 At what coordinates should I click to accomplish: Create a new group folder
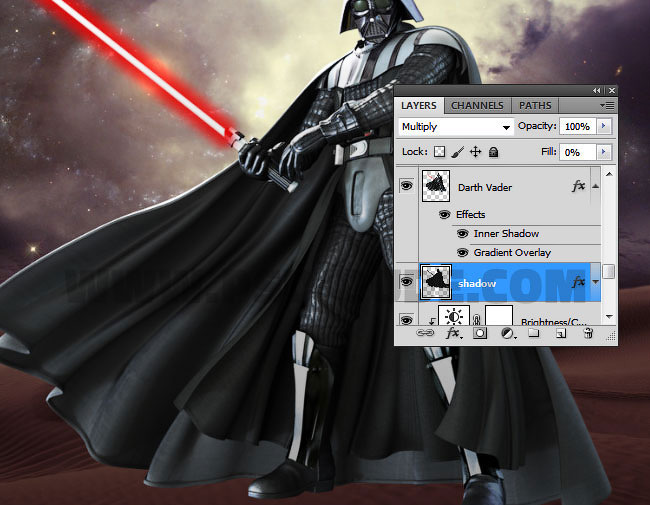pos(534,333)
